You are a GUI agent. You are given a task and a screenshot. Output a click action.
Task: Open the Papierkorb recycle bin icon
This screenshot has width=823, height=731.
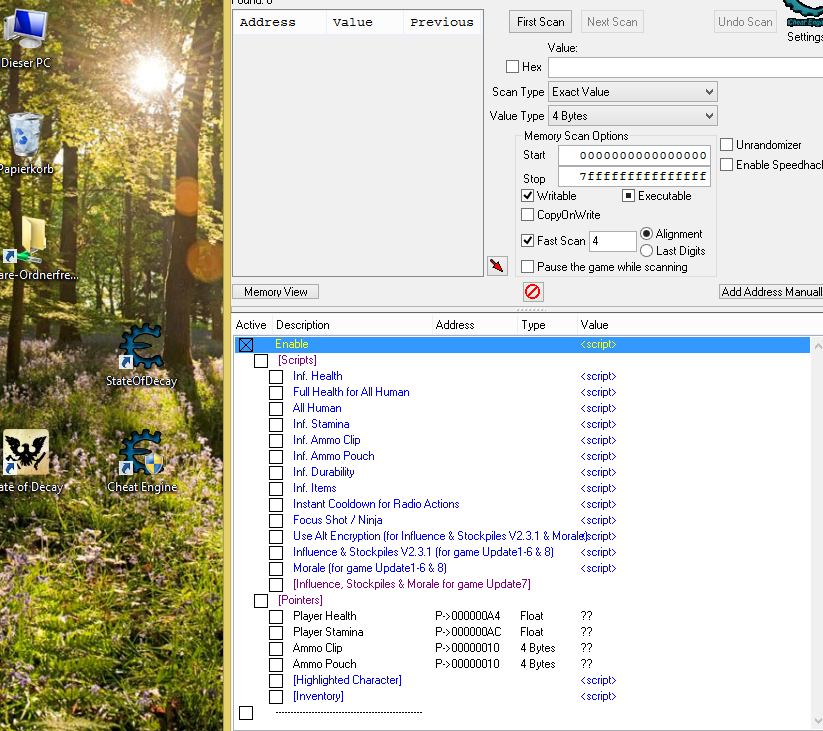tap(25, 143)
